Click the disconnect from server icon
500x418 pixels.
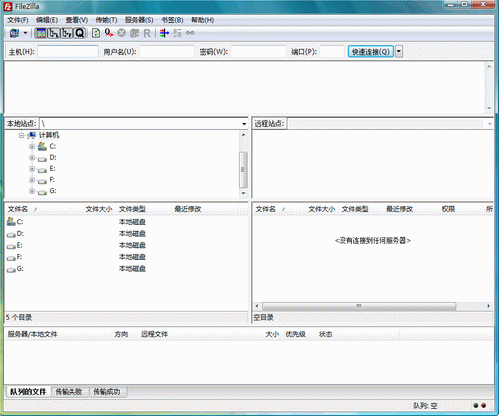coord(134,33)
